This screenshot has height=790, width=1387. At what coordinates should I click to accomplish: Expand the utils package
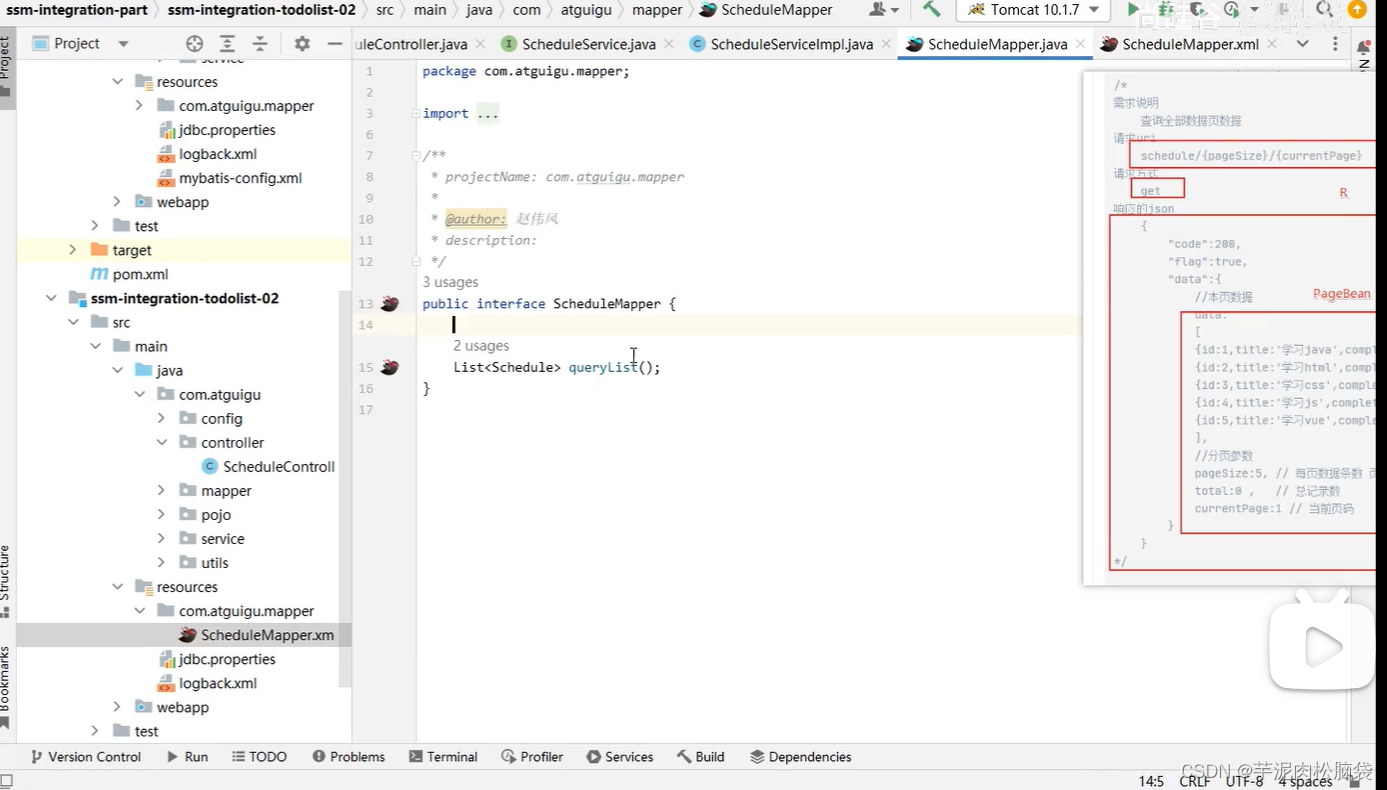161,562
